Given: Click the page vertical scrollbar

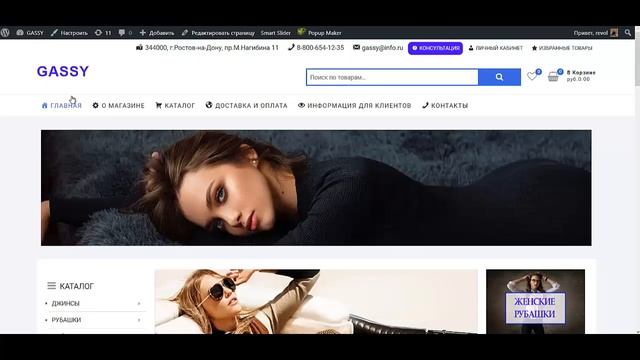Looking at the screenshot, I should (637, 180).
